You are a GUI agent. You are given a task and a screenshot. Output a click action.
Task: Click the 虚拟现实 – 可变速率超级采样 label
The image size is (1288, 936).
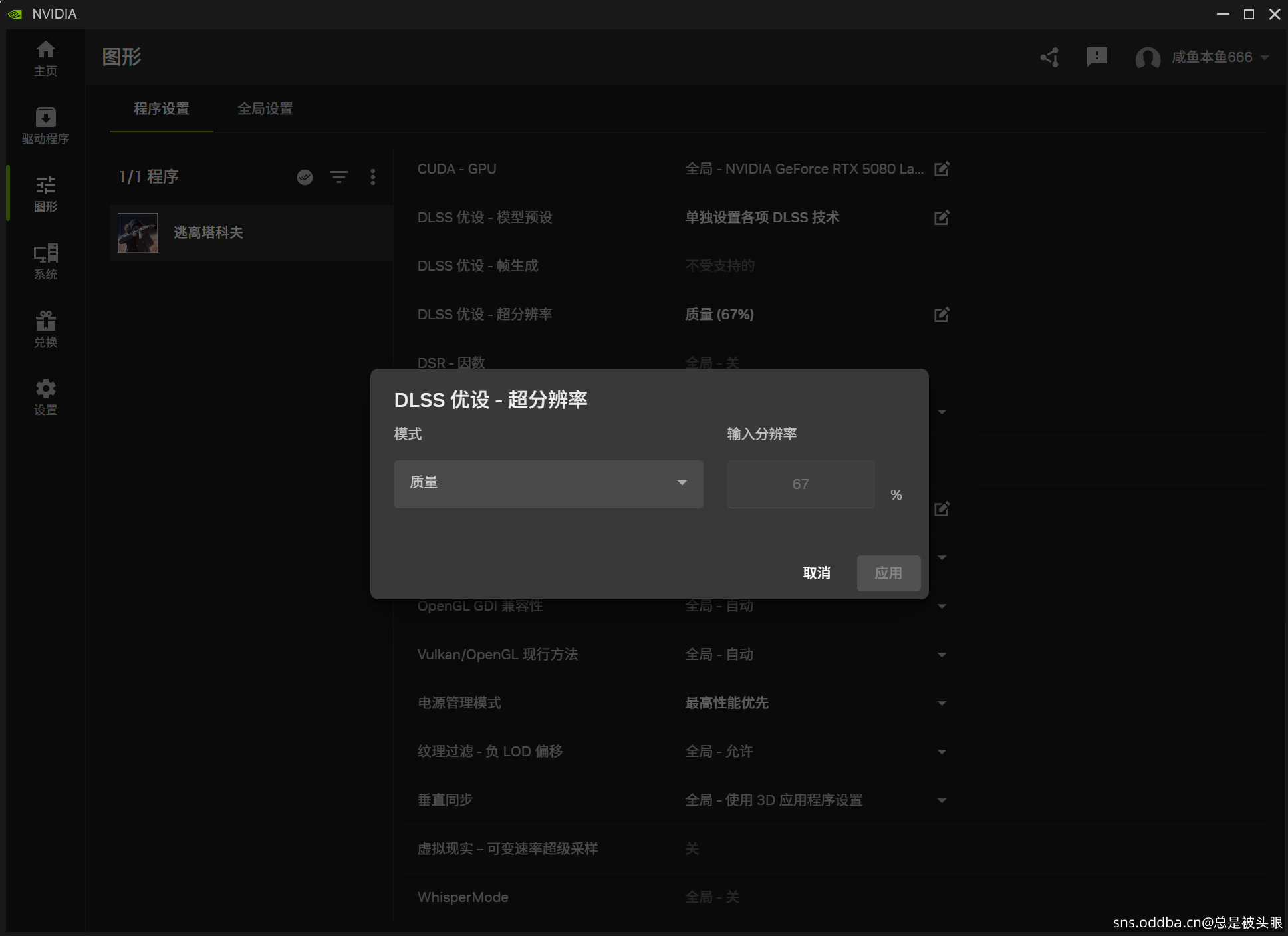click(507, 849)
